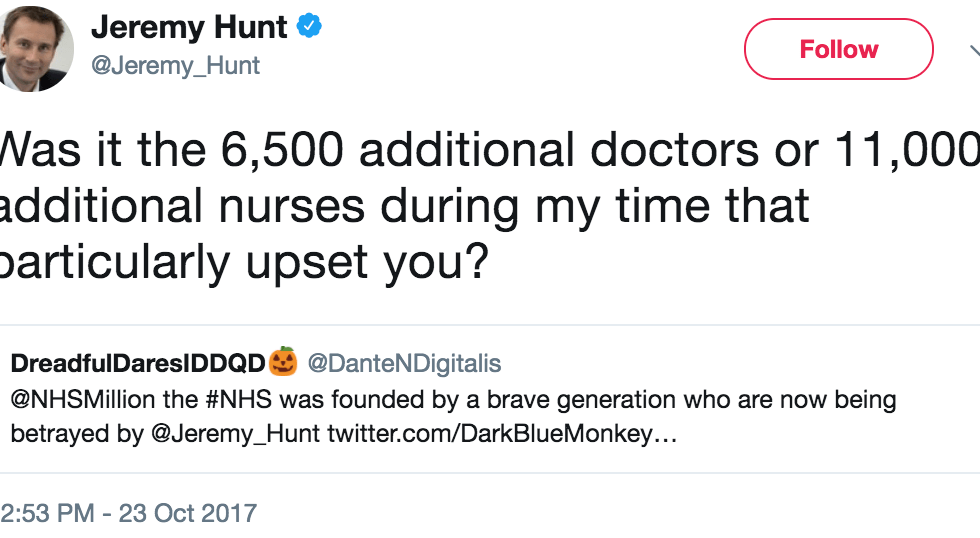Click the 23 Oct 2017 date
Image resolution: width=980 pixels, height=538 pixels.
click(x=188, y=513)
